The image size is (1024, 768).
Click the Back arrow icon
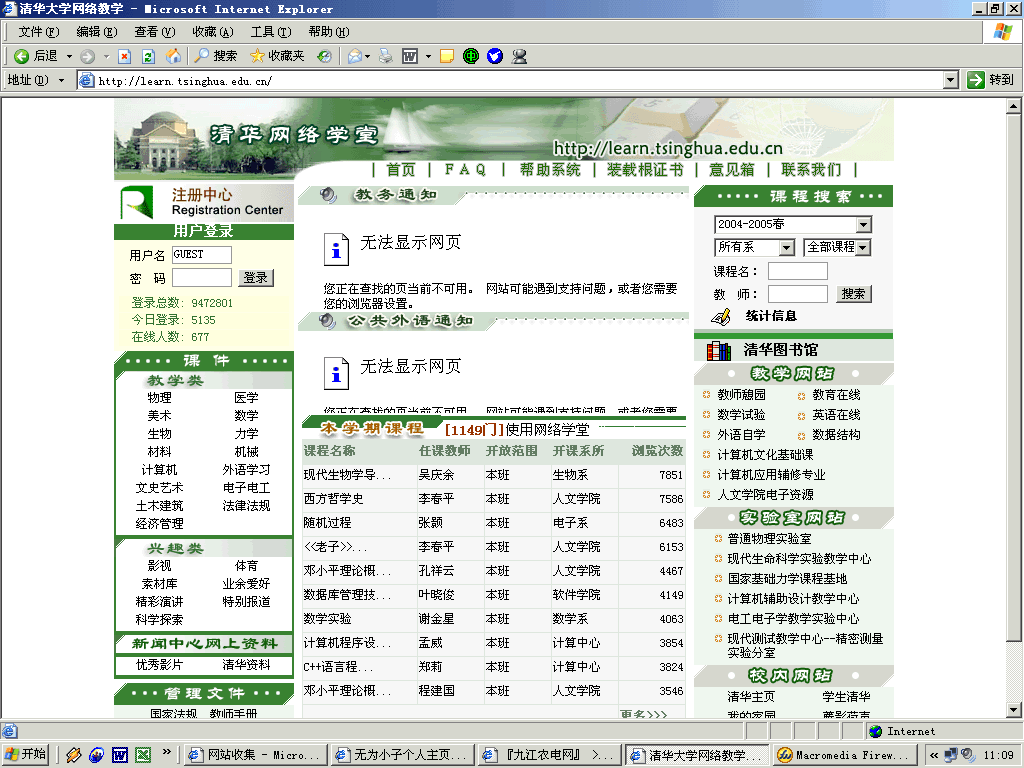pos(22,56)
